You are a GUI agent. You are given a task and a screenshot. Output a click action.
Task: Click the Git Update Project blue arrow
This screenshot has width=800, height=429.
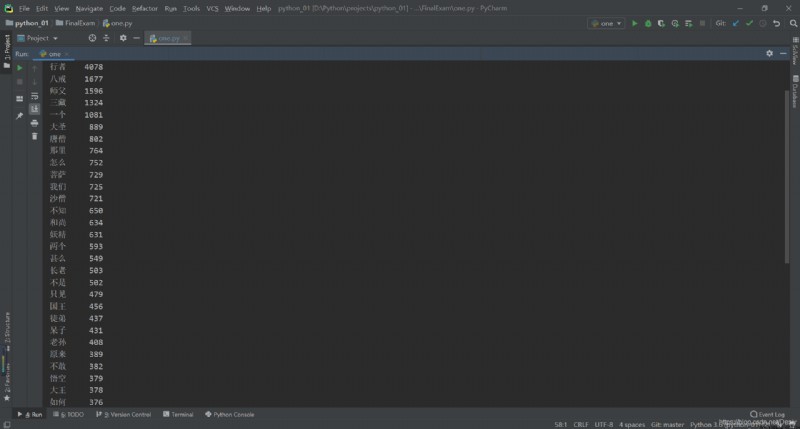736,23
